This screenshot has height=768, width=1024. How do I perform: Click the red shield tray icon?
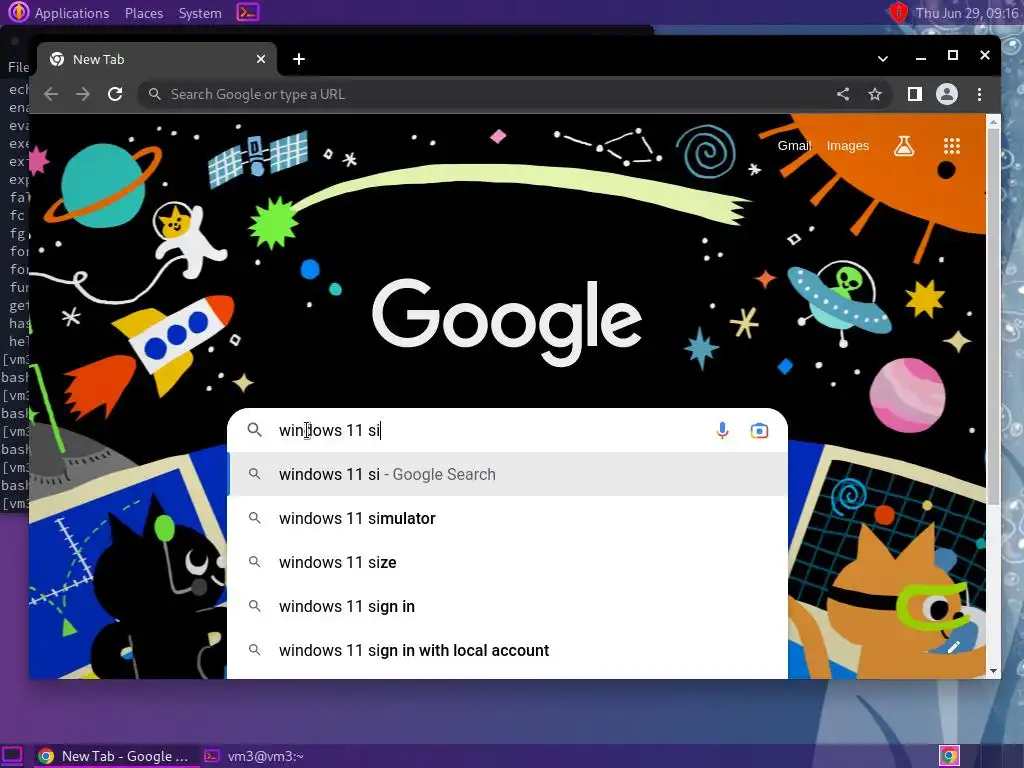click(x=899, y=12)
